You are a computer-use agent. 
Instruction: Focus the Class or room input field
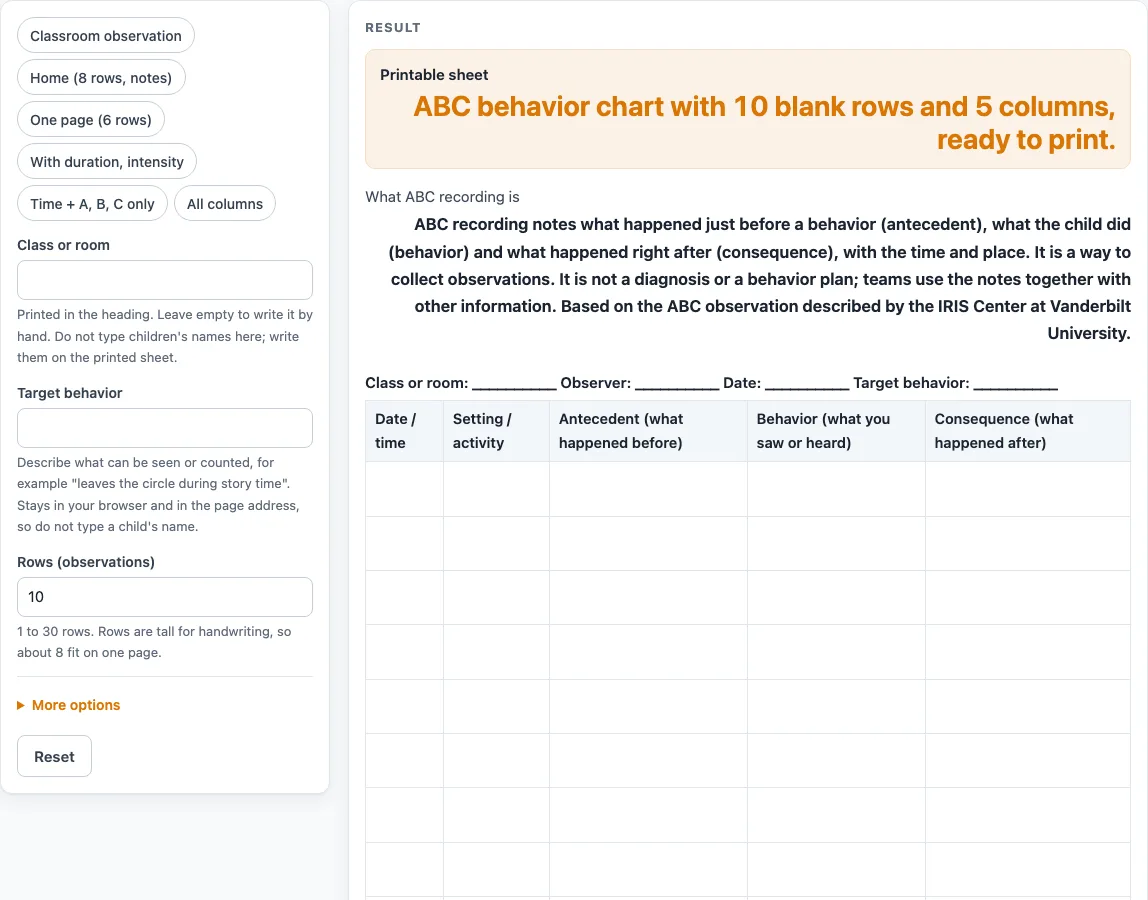(x=165, y=280)
